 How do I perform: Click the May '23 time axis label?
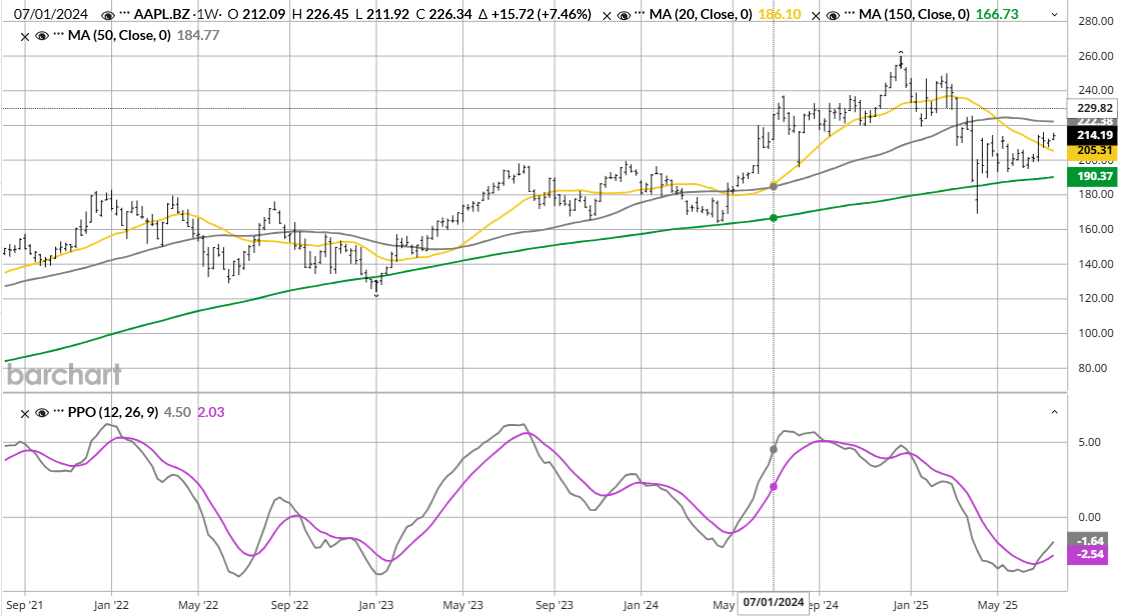click(x=463, y=605)
